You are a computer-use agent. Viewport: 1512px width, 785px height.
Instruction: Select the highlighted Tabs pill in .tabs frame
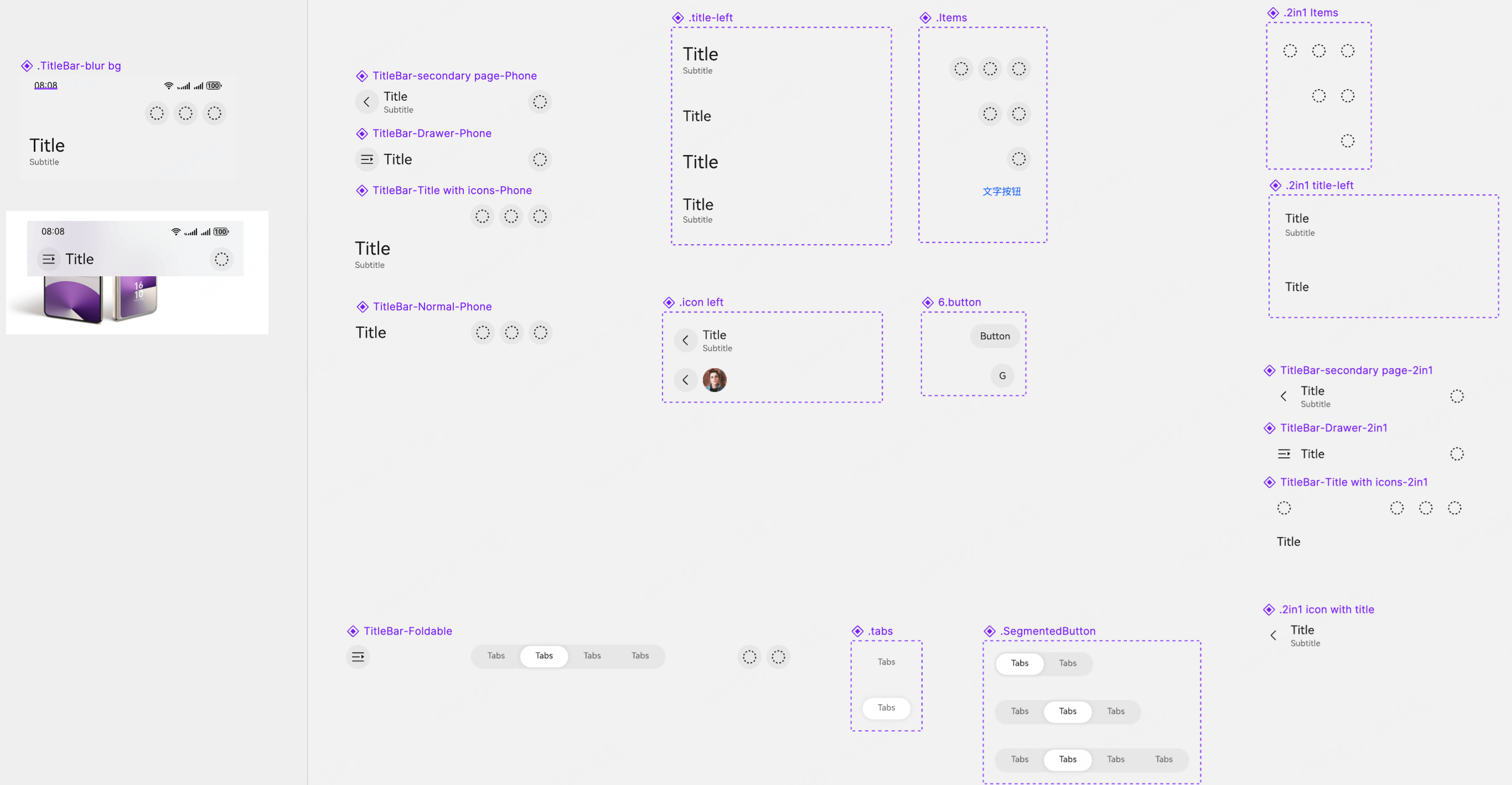886,708
